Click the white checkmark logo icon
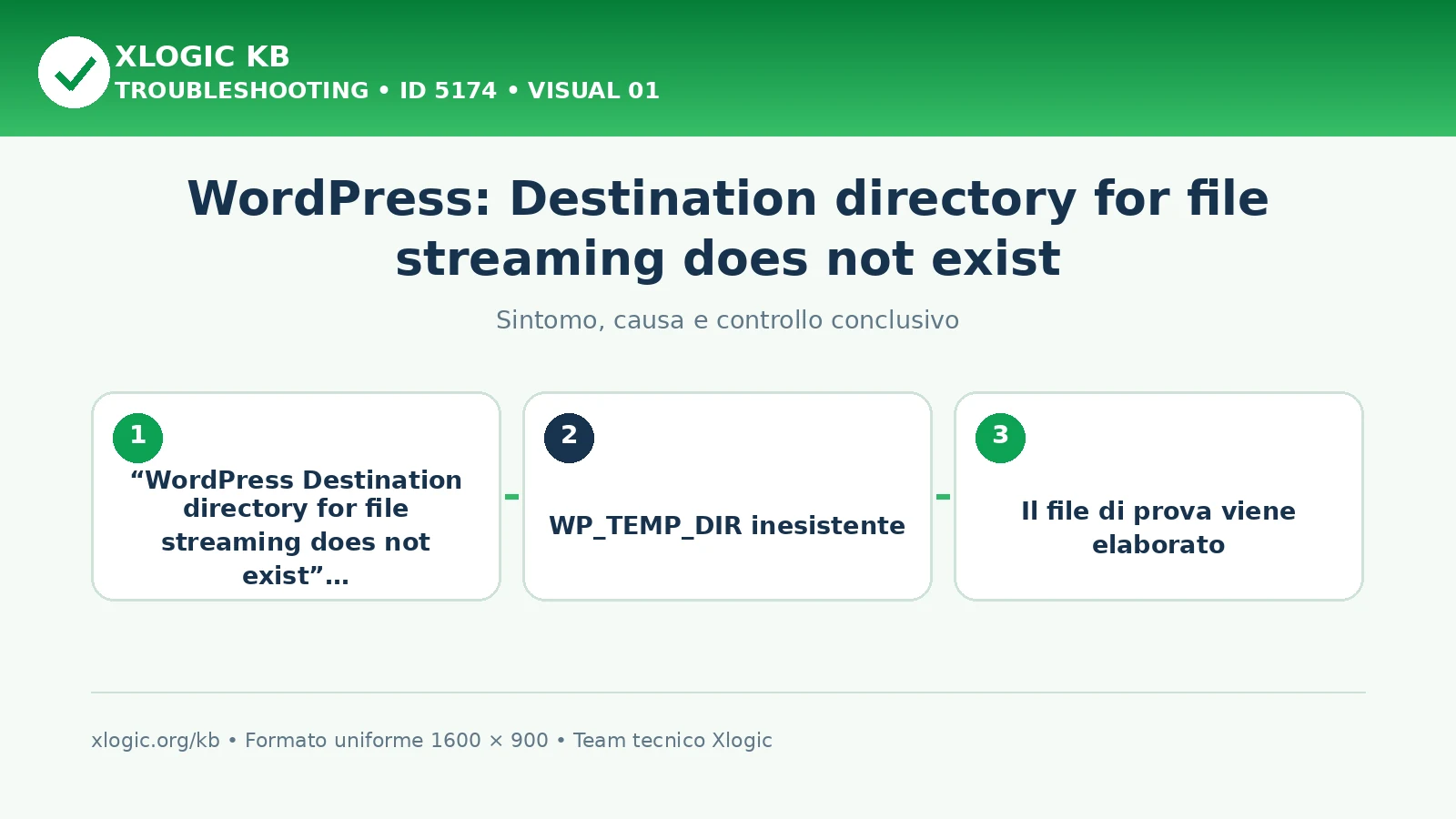The height and width of the screenshot is (819, 1456). pos(74,72)
